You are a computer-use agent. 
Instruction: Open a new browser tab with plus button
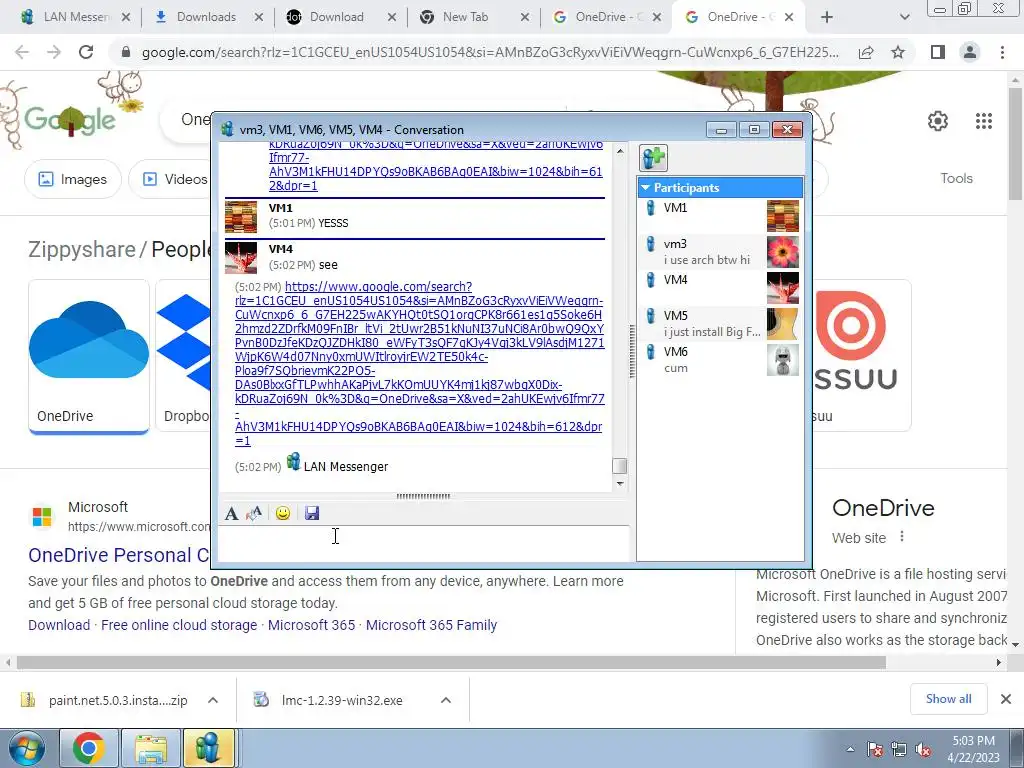click(x=827, y=18)
